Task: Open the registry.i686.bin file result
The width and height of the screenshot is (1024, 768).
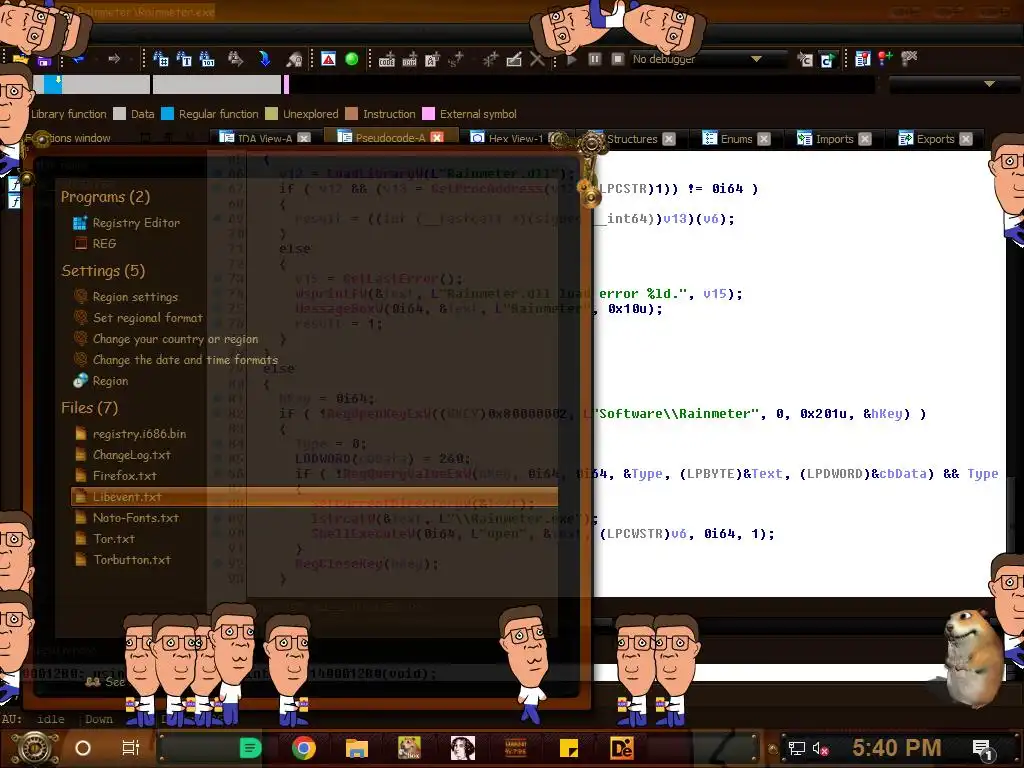Action: (131, 434)
